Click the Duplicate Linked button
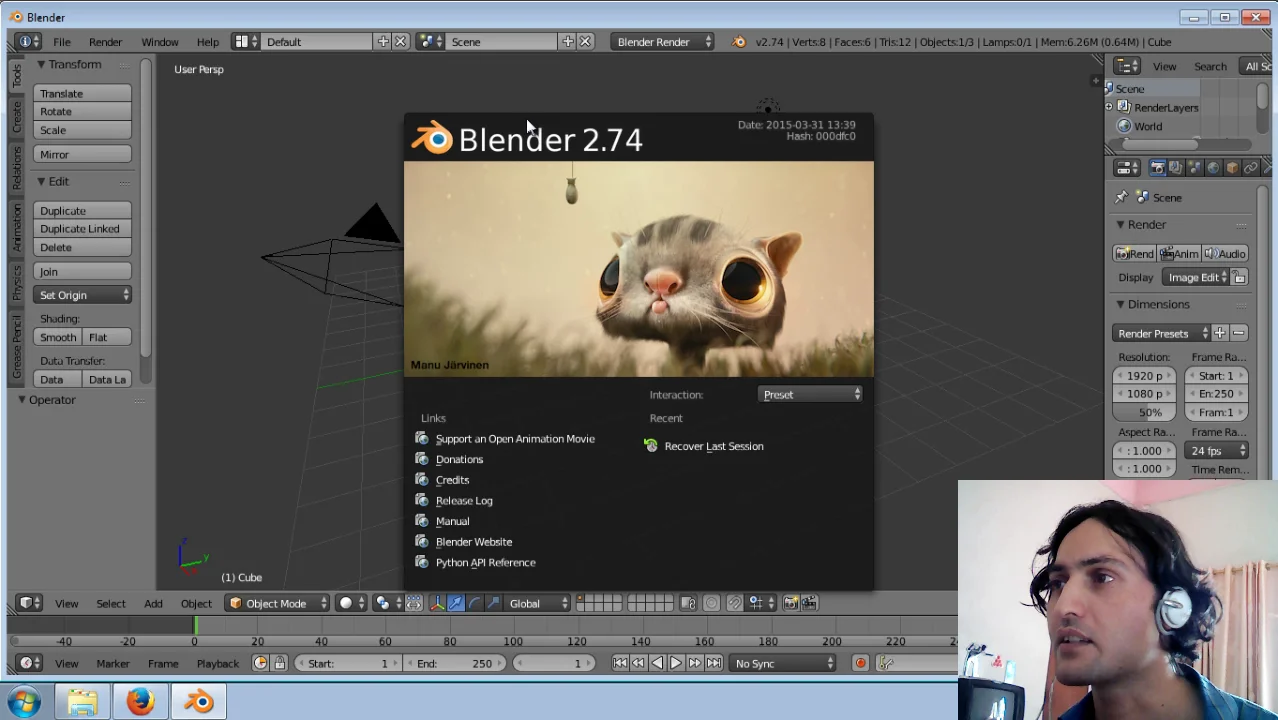This screenshot has width=1278, height=720. click(x=83, y=228)
